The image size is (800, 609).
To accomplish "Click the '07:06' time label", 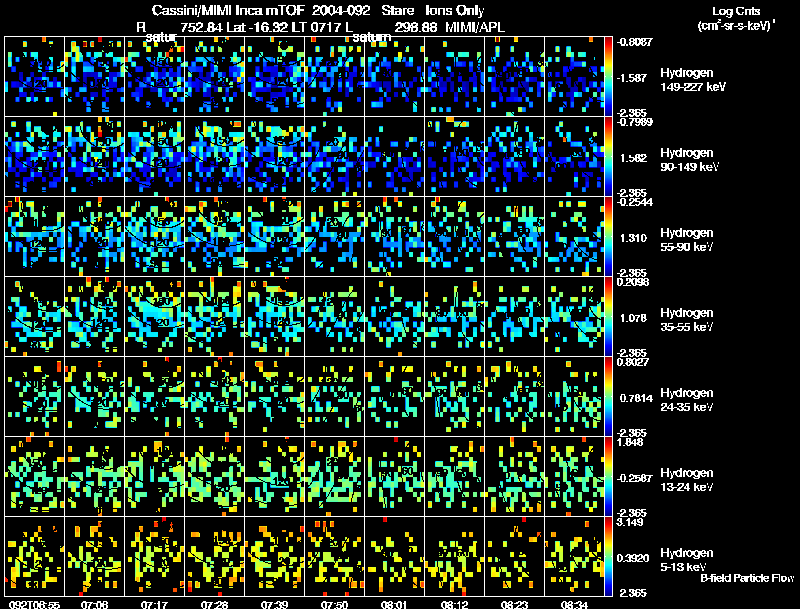I will click(94, 605).
